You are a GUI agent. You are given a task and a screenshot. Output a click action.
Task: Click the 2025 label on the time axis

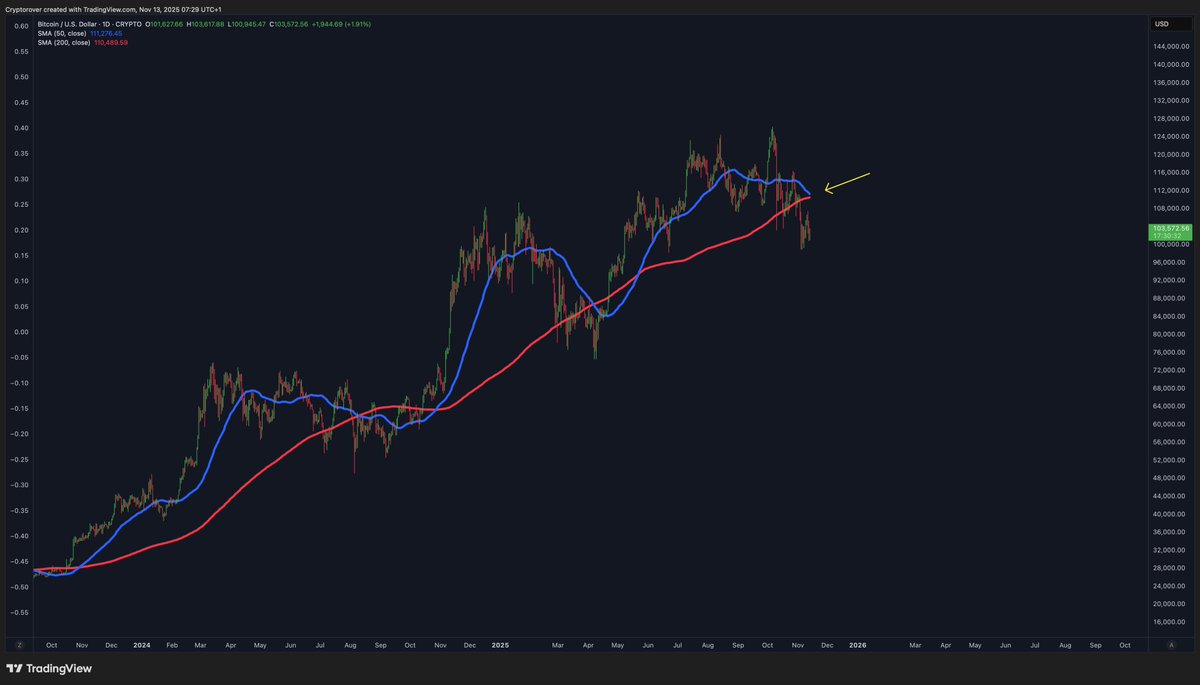[x=500, y=645]
